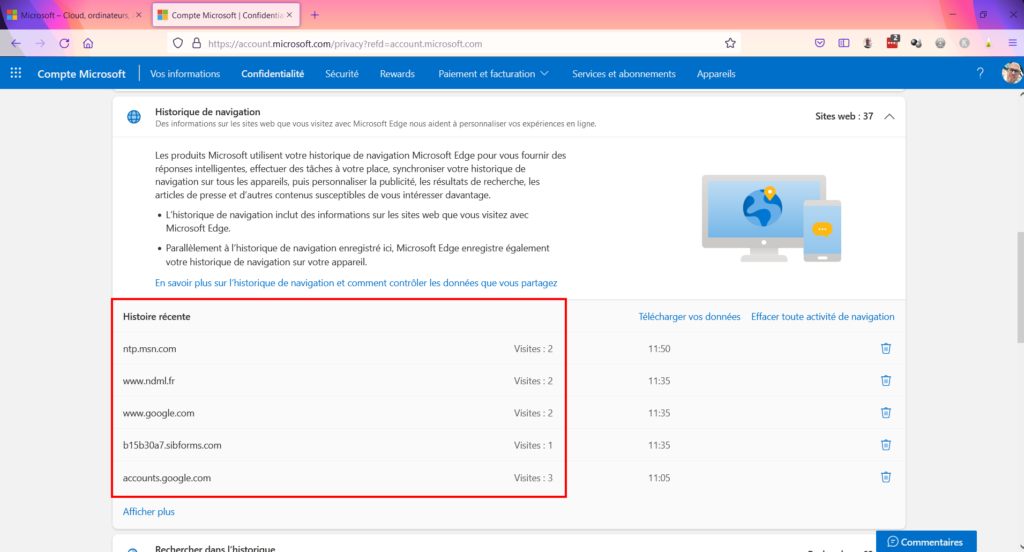Click Afficher plus to show more history

pyautogui.click(x=148, y=511)
